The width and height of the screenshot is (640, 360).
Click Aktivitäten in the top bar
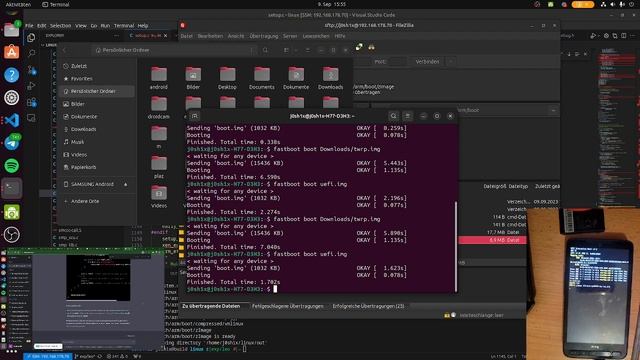tap(19, 4)
